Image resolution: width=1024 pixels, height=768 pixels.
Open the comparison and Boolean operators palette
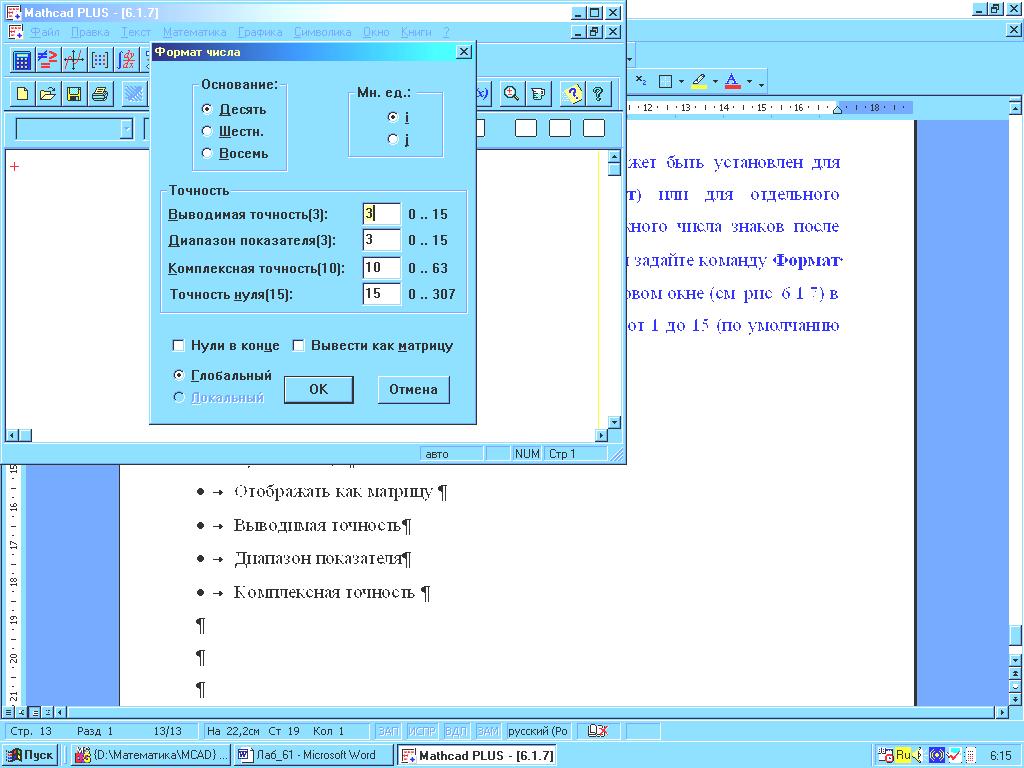(47, 60)
